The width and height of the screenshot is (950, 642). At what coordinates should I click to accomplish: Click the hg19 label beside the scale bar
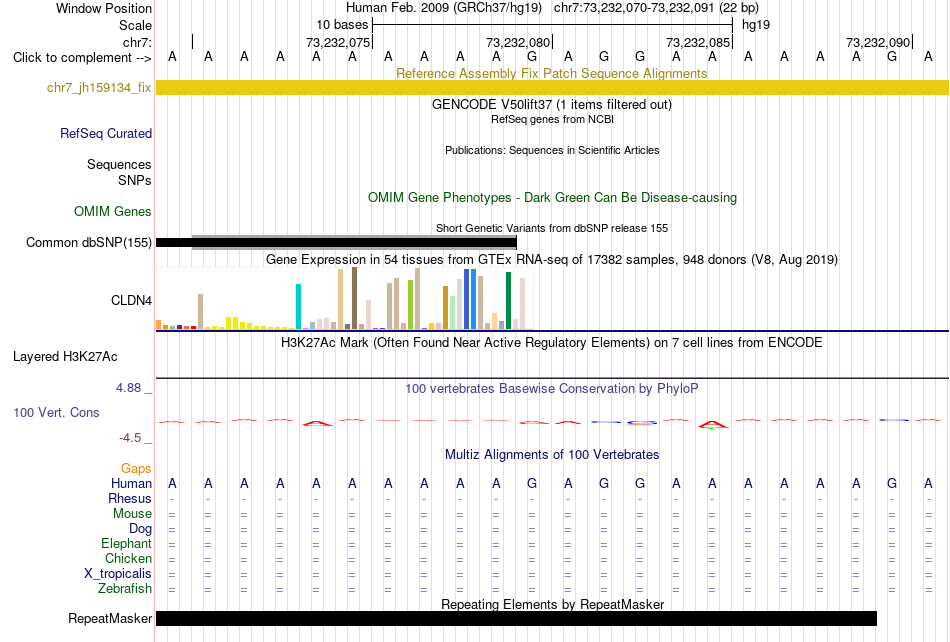point(756,25)
